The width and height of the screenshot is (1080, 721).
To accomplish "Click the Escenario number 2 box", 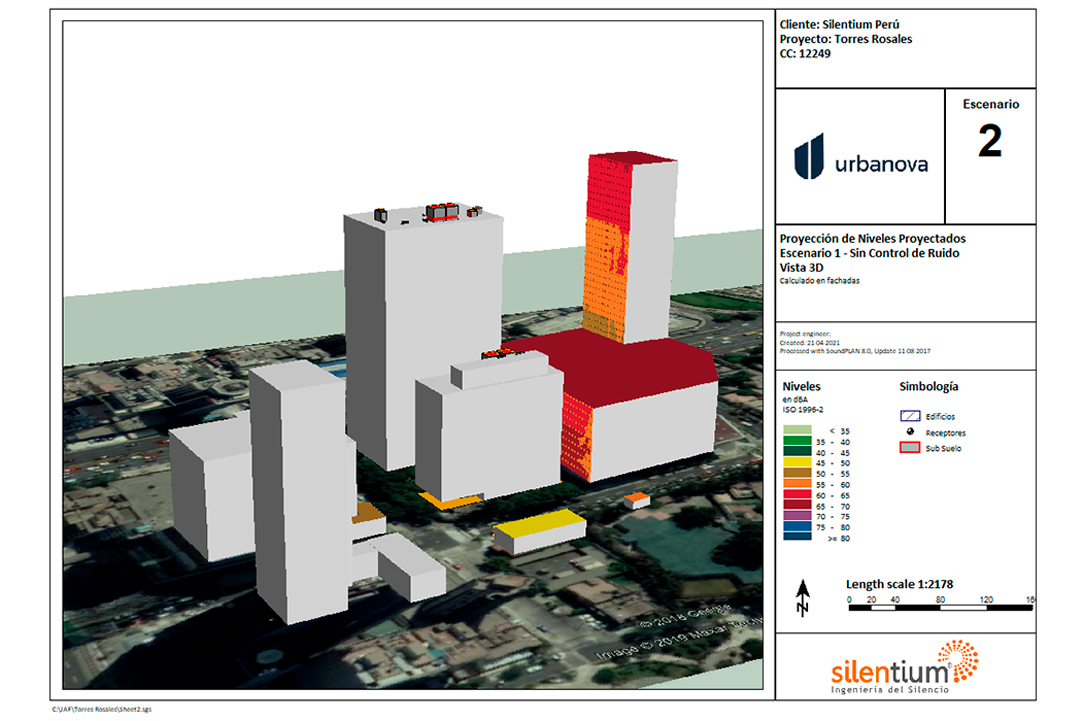I will [989, 141].
